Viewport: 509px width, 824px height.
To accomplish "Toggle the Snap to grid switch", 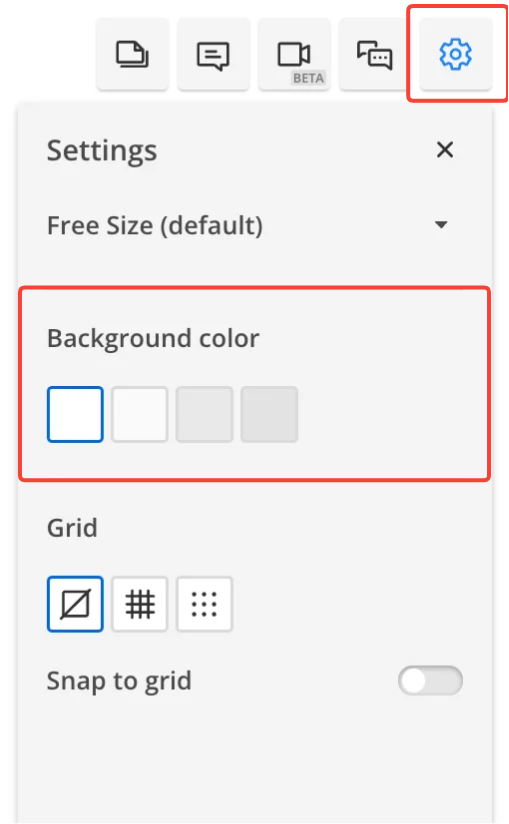I will pos(430,681).
